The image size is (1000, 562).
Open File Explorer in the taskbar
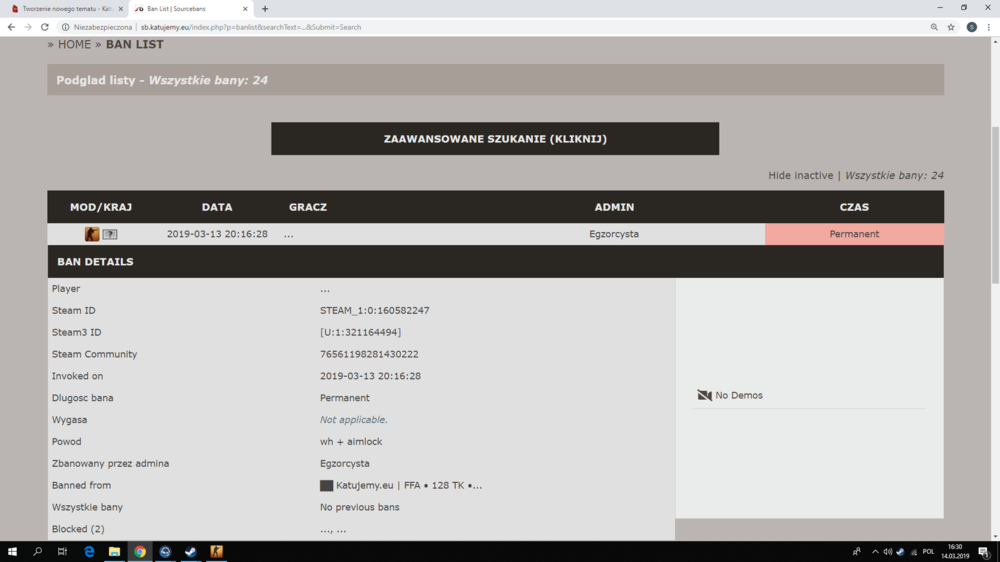(114, 551)
